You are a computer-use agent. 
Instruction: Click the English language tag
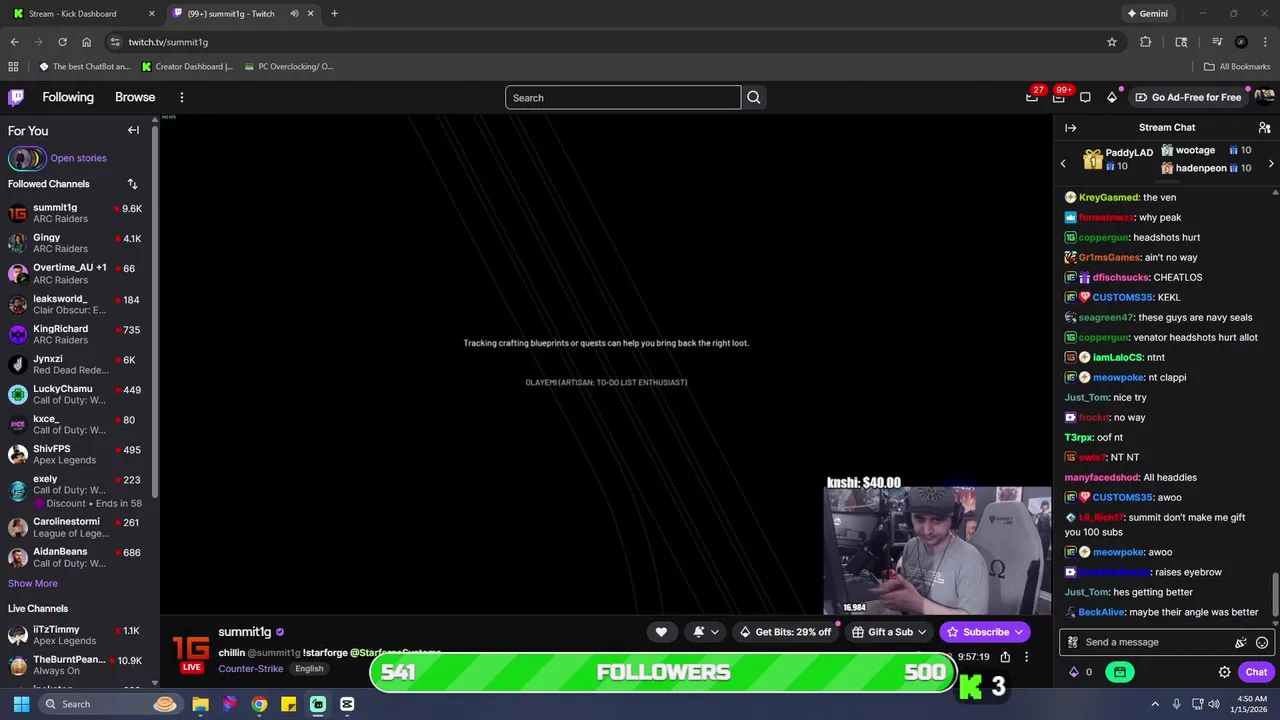(x=309, y=669)
